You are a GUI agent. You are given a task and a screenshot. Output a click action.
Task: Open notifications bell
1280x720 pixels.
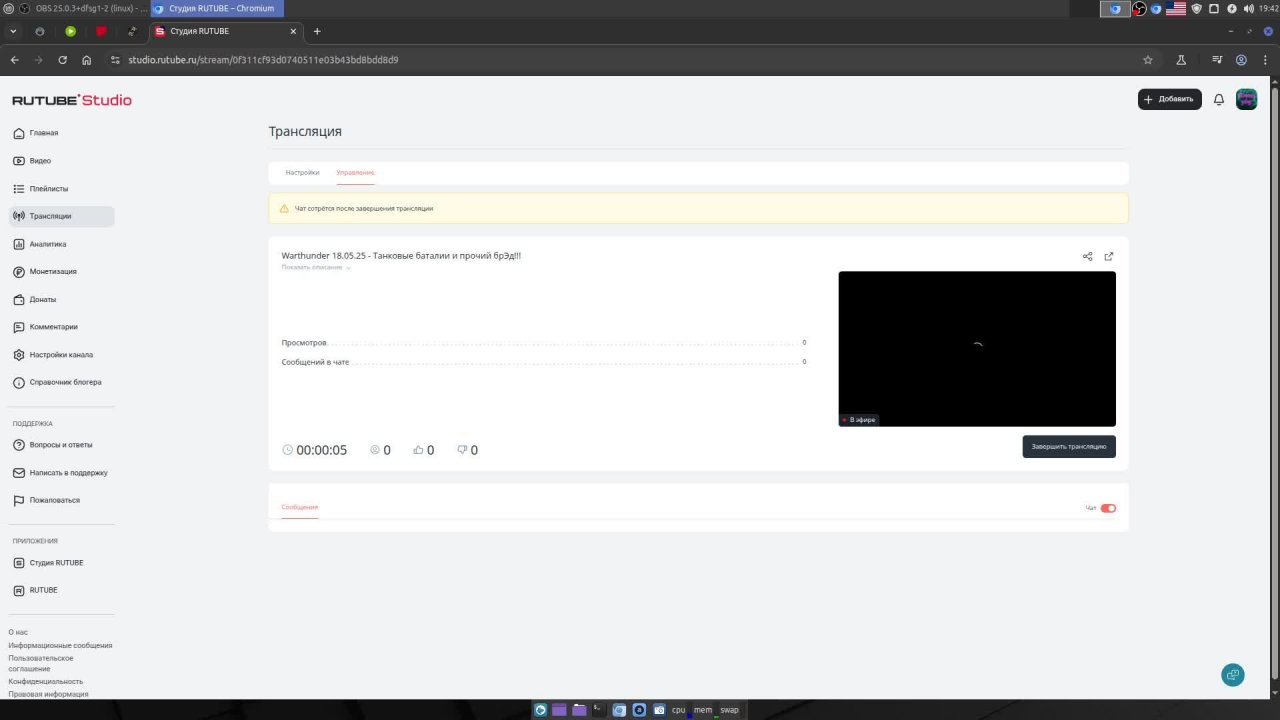[1219, 100]
